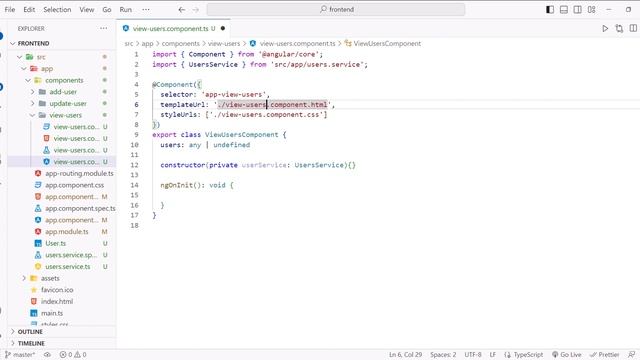
Task: Collapse the components folder
Action: point(28,80)
